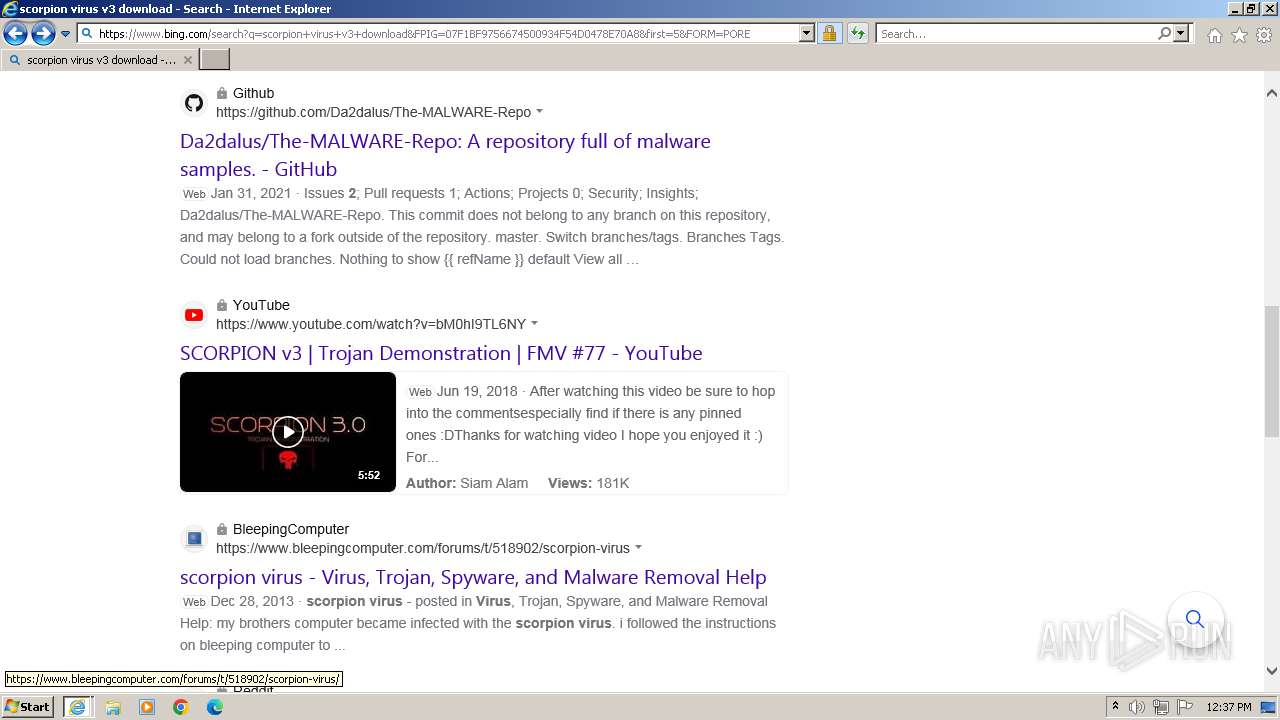1280x720 pixels.
Task: Click the Views: 181K text
Action: click(588, 483)
